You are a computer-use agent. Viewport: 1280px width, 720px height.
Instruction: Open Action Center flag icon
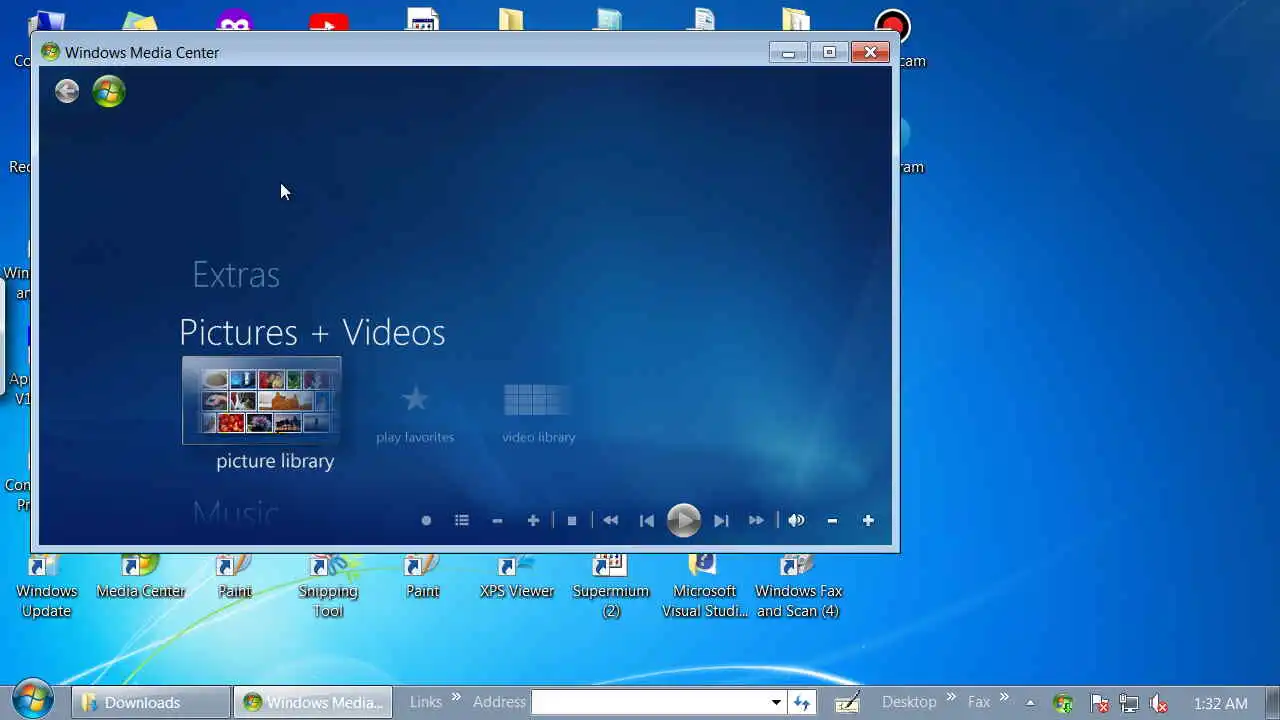pos(1098,703)
